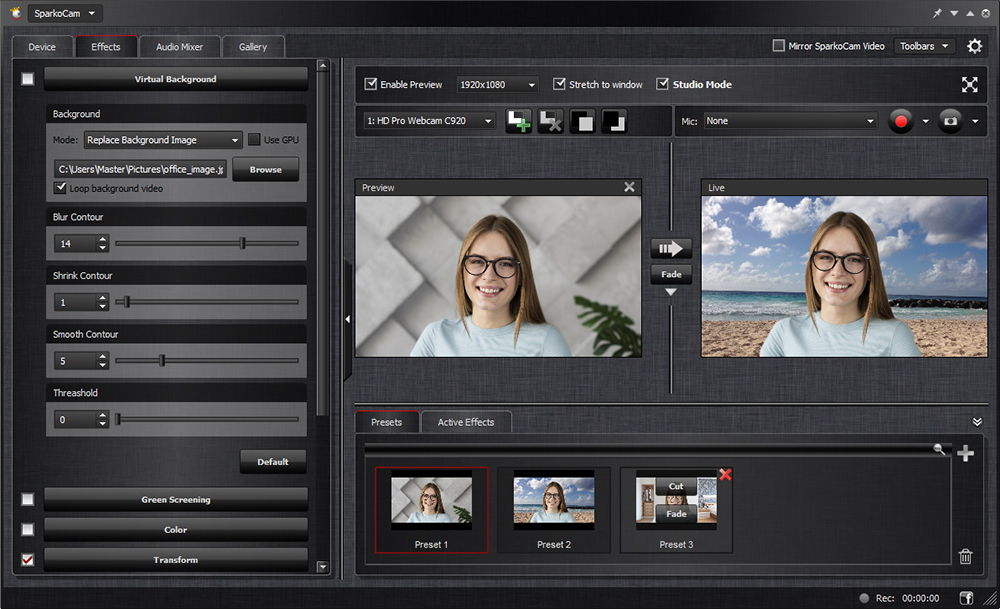1000x609 pixels.
Task: Add a new preset with the plus icon
Action: 965,453
